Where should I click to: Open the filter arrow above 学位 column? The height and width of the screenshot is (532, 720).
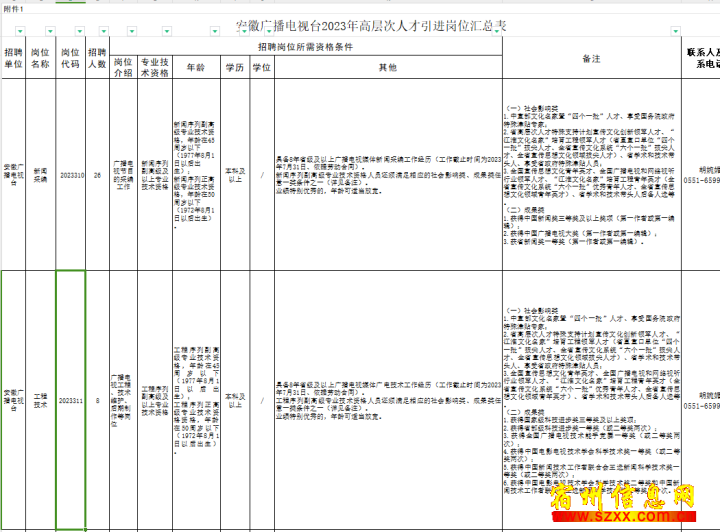pyautogui.click(x=269, y=31)
